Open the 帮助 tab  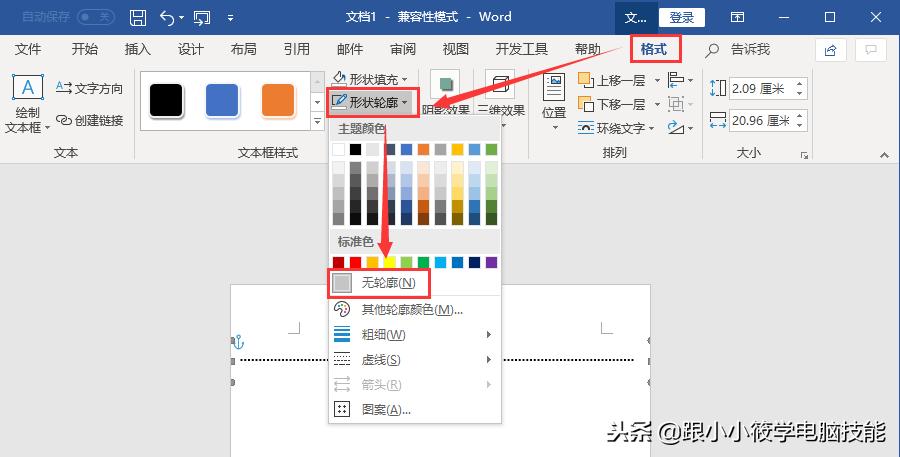(x=588, y=49)
